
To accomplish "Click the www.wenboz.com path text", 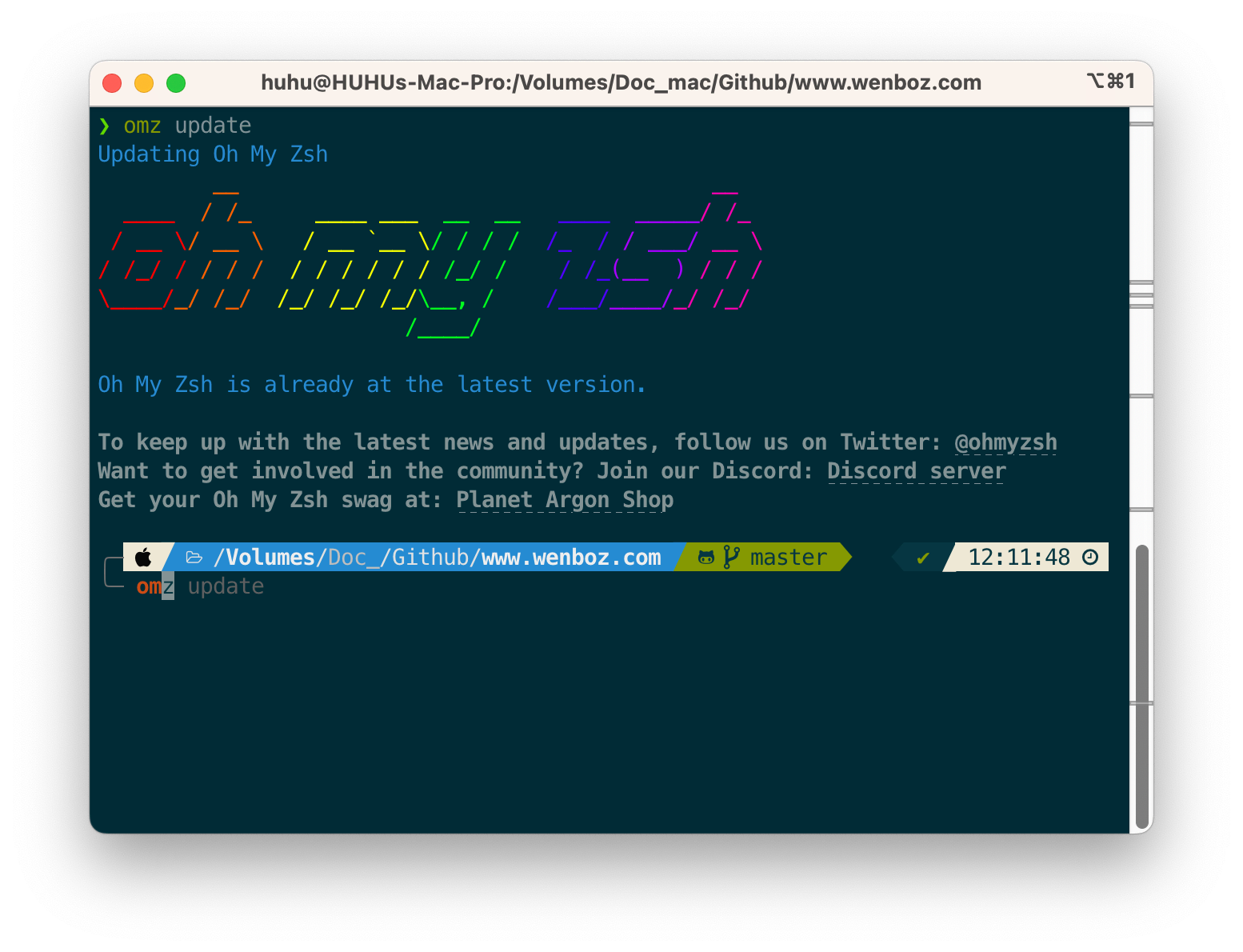I will pos(571,557).
